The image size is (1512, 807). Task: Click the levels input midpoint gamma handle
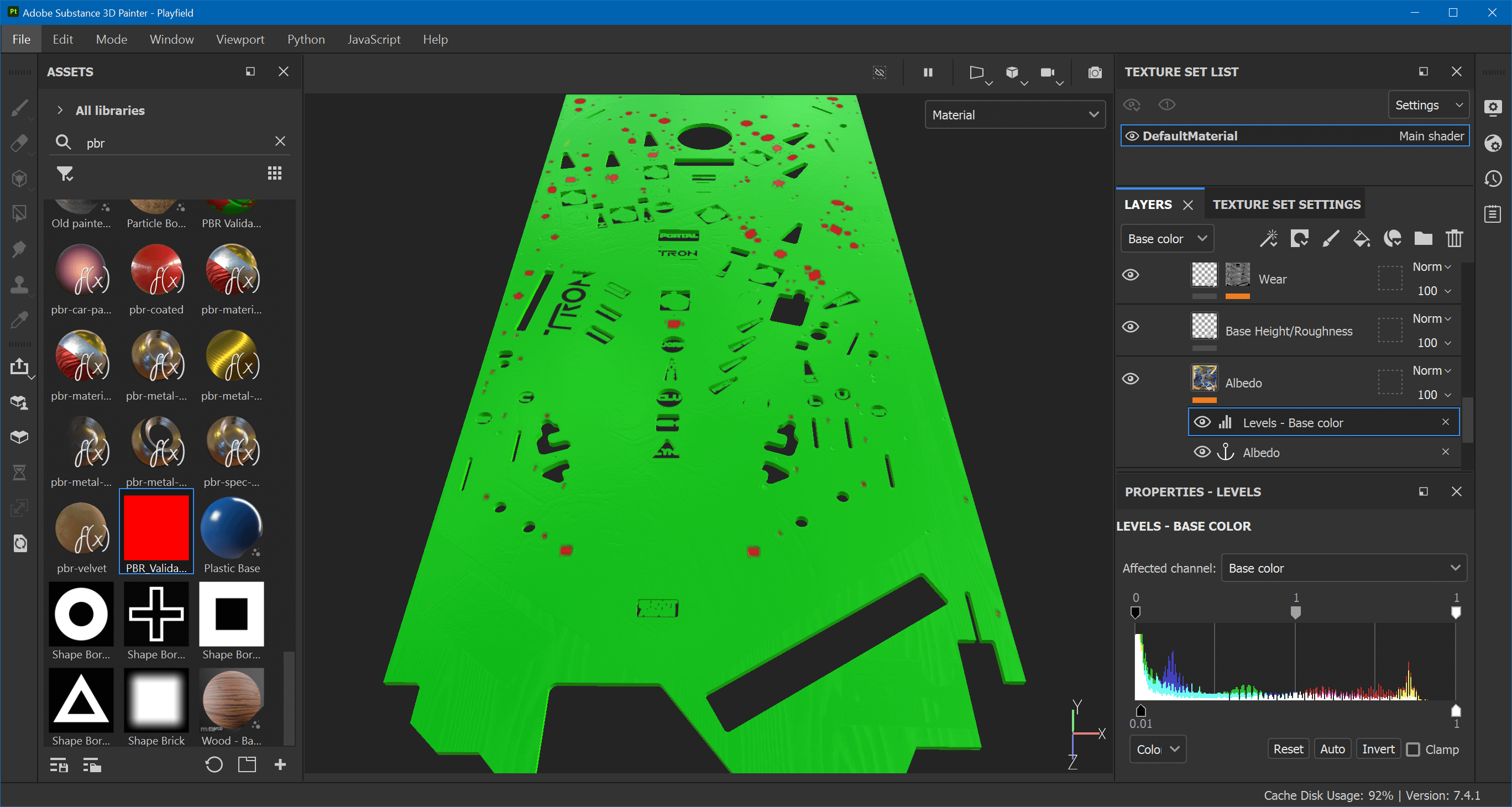tap(1295, 612)
